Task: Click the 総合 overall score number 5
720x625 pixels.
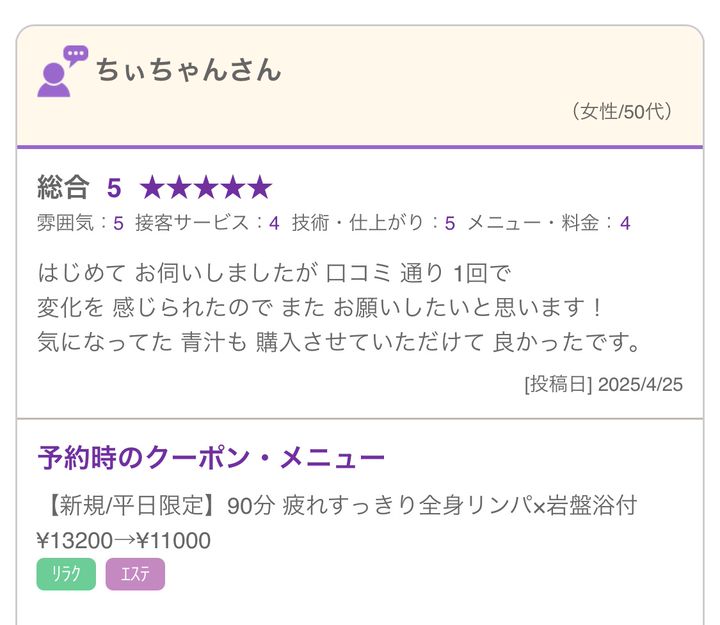Action: pyautogui.click(x=114, y=187)
